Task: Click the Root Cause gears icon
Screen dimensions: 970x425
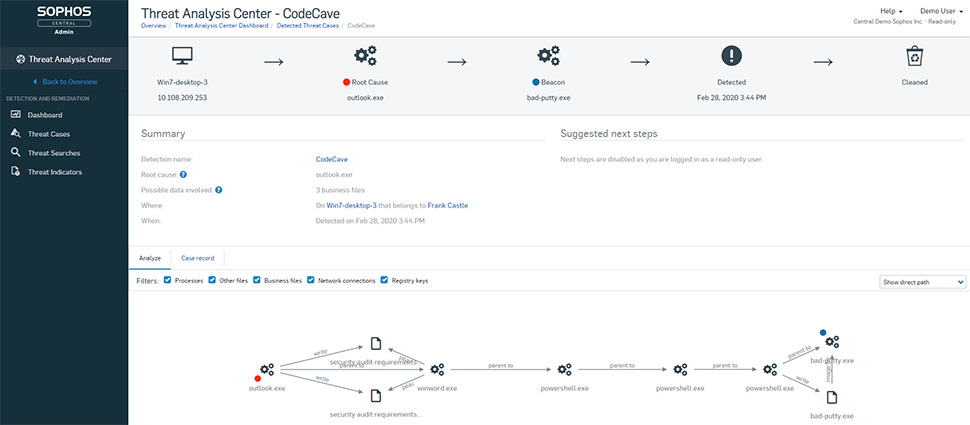Action: pyautogui.click(x=365, y=56)
